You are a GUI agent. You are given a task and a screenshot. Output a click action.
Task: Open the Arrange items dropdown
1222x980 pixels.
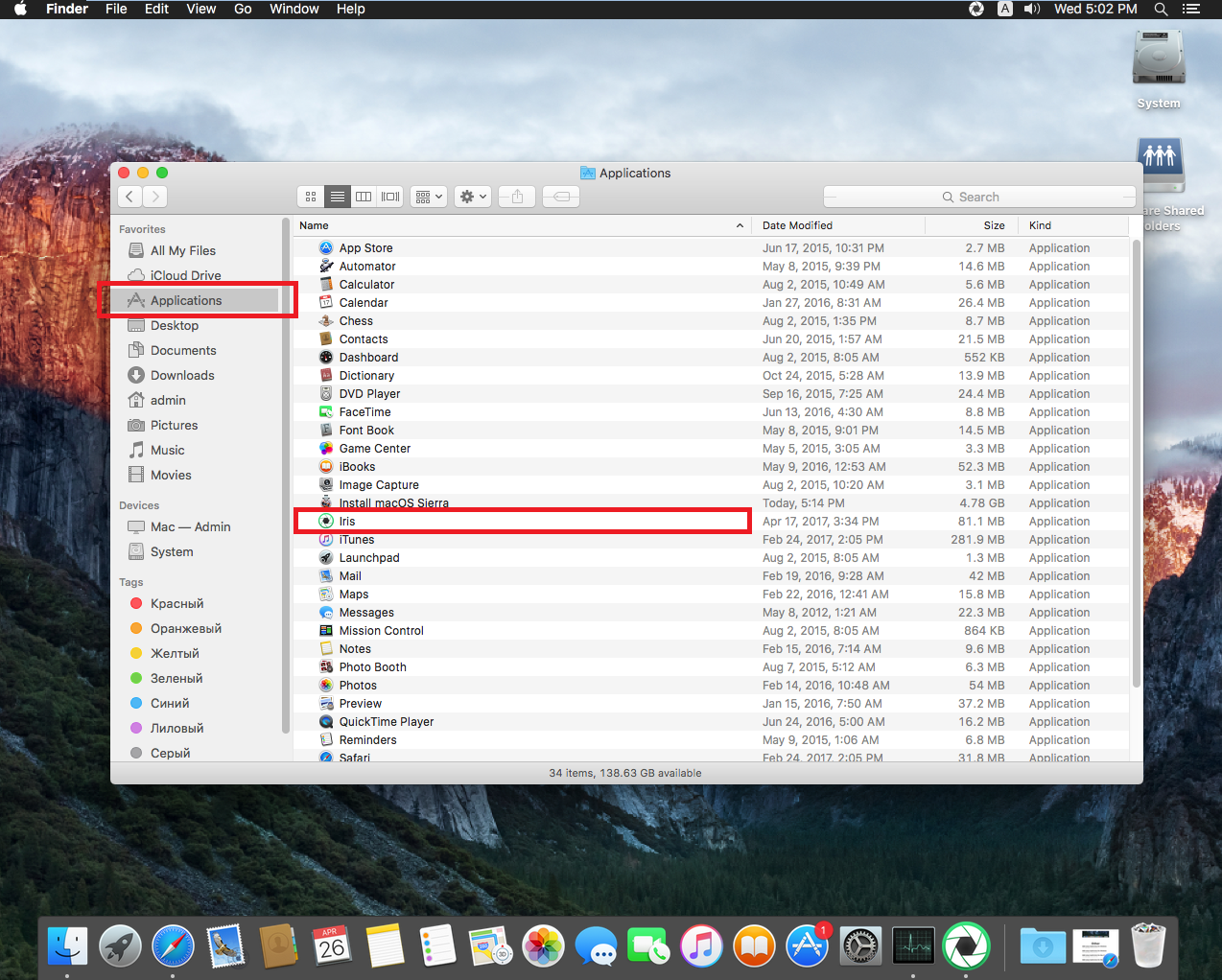(429, 197)
